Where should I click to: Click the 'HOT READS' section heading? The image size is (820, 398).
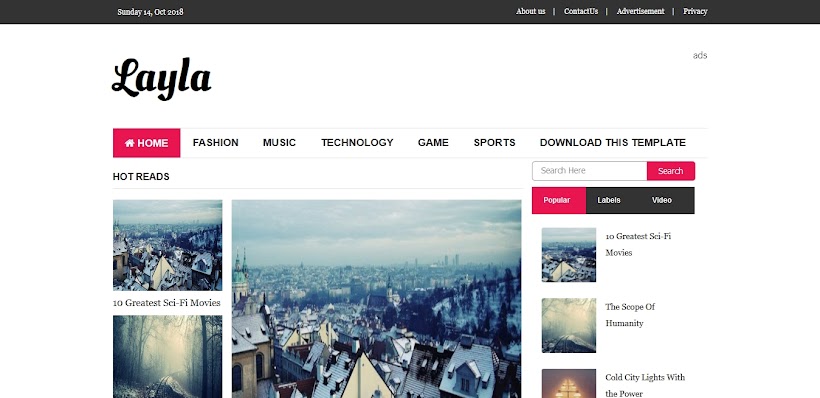click(x=141, y=177)
